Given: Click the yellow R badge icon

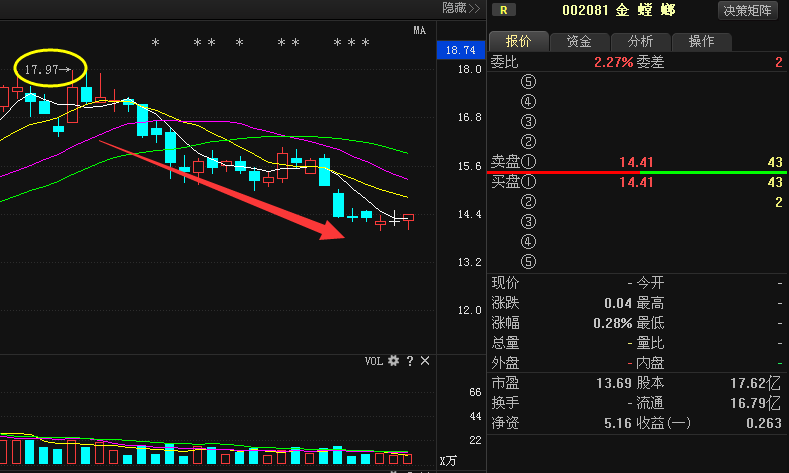Looking at the screenshot, I should click(506, 10).
